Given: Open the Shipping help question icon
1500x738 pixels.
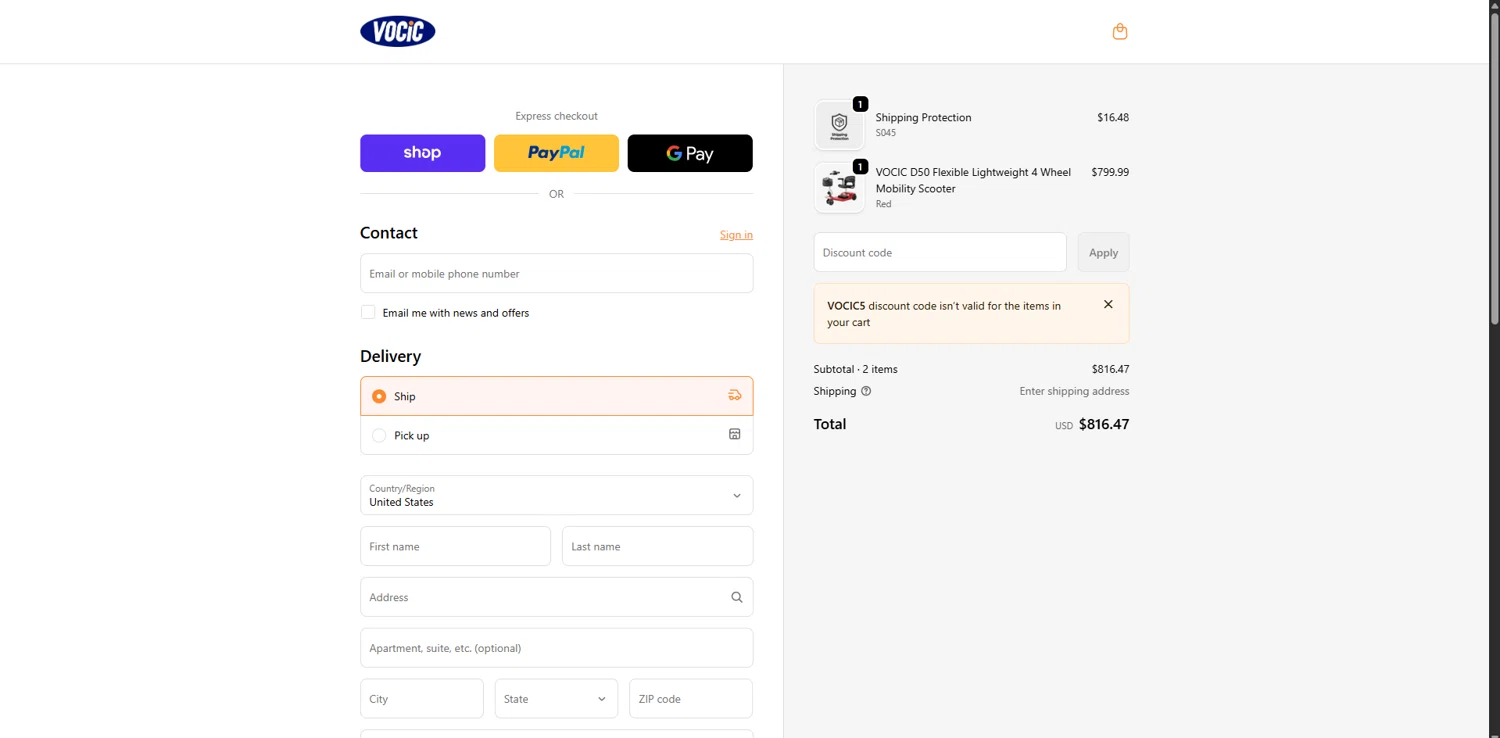Looking at the screenshot, I should pos(866,391).
